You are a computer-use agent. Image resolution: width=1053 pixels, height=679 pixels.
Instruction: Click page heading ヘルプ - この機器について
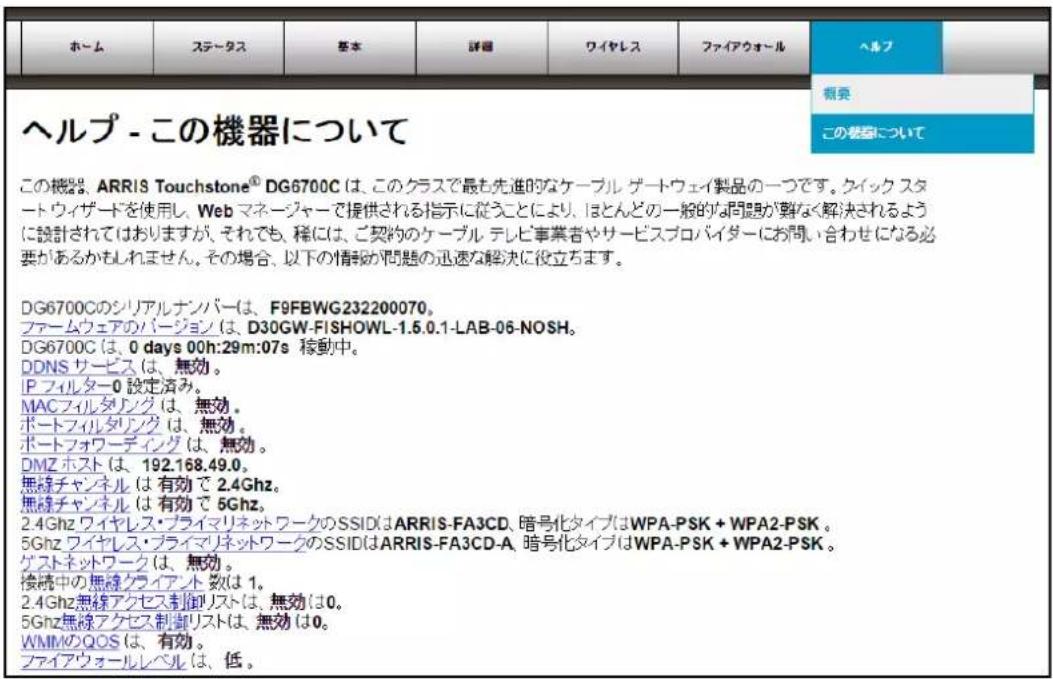(215, 130)
